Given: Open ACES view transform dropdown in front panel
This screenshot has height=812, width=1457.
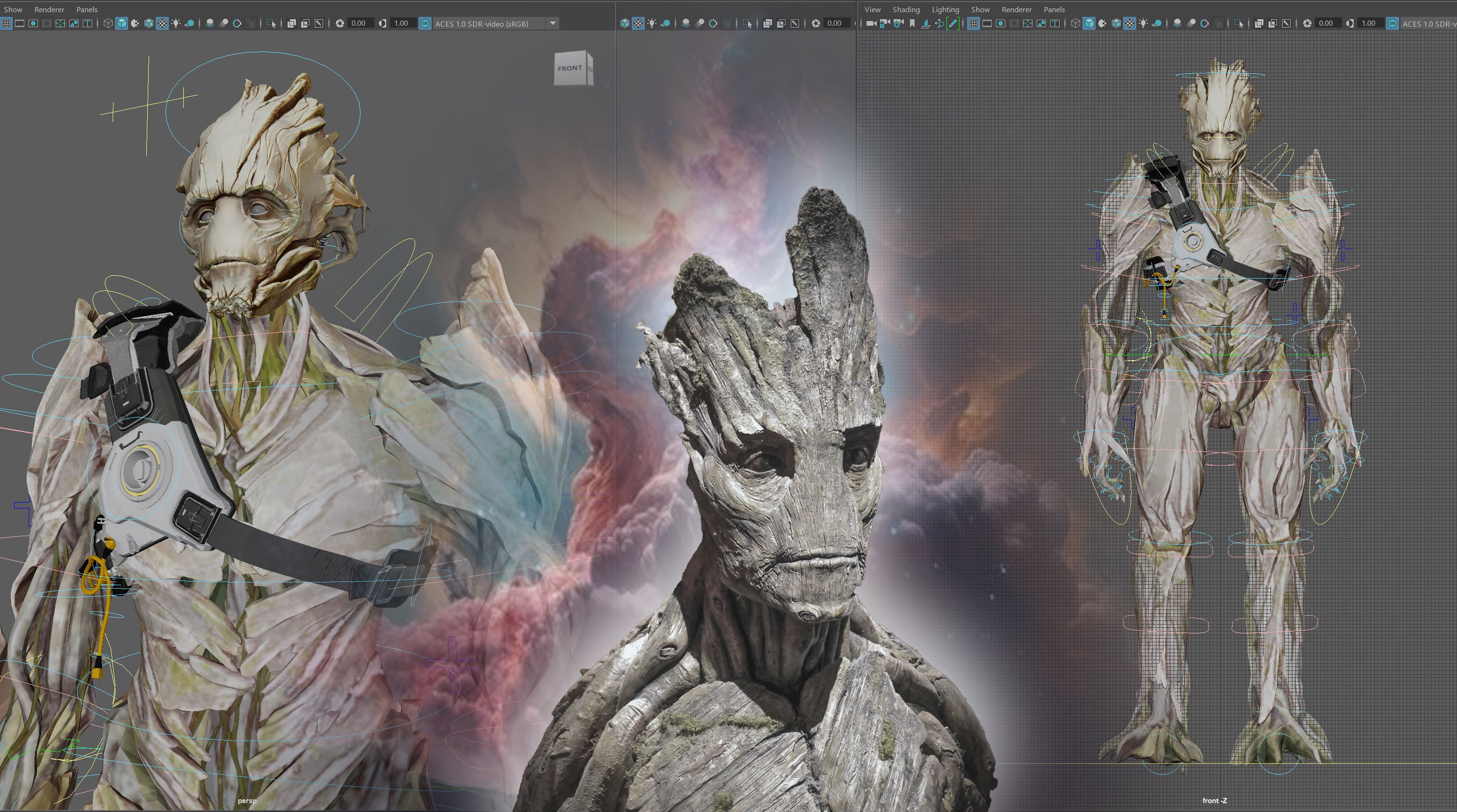Looking at the screenshot, I should 1429,23.
